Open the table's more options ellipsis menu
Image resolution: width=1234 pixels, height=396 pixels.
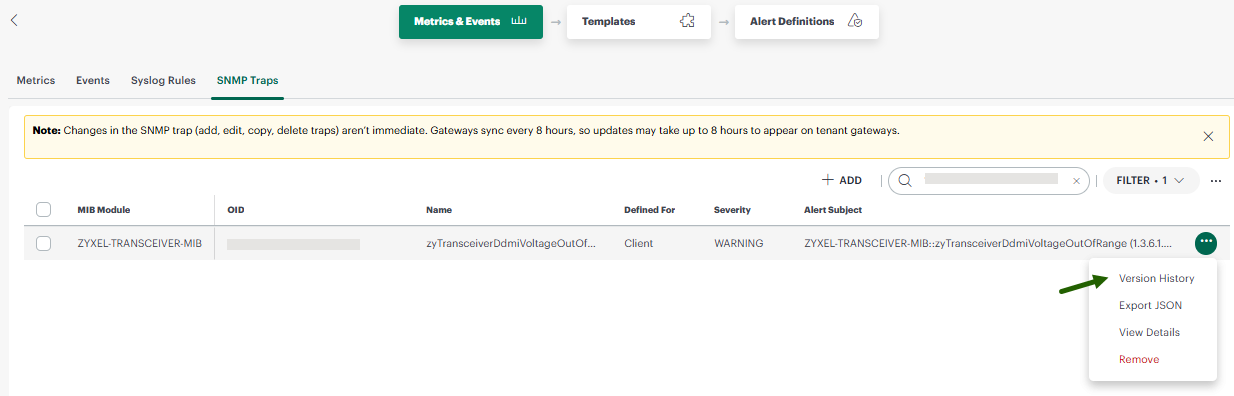[x=1216, y=181]
